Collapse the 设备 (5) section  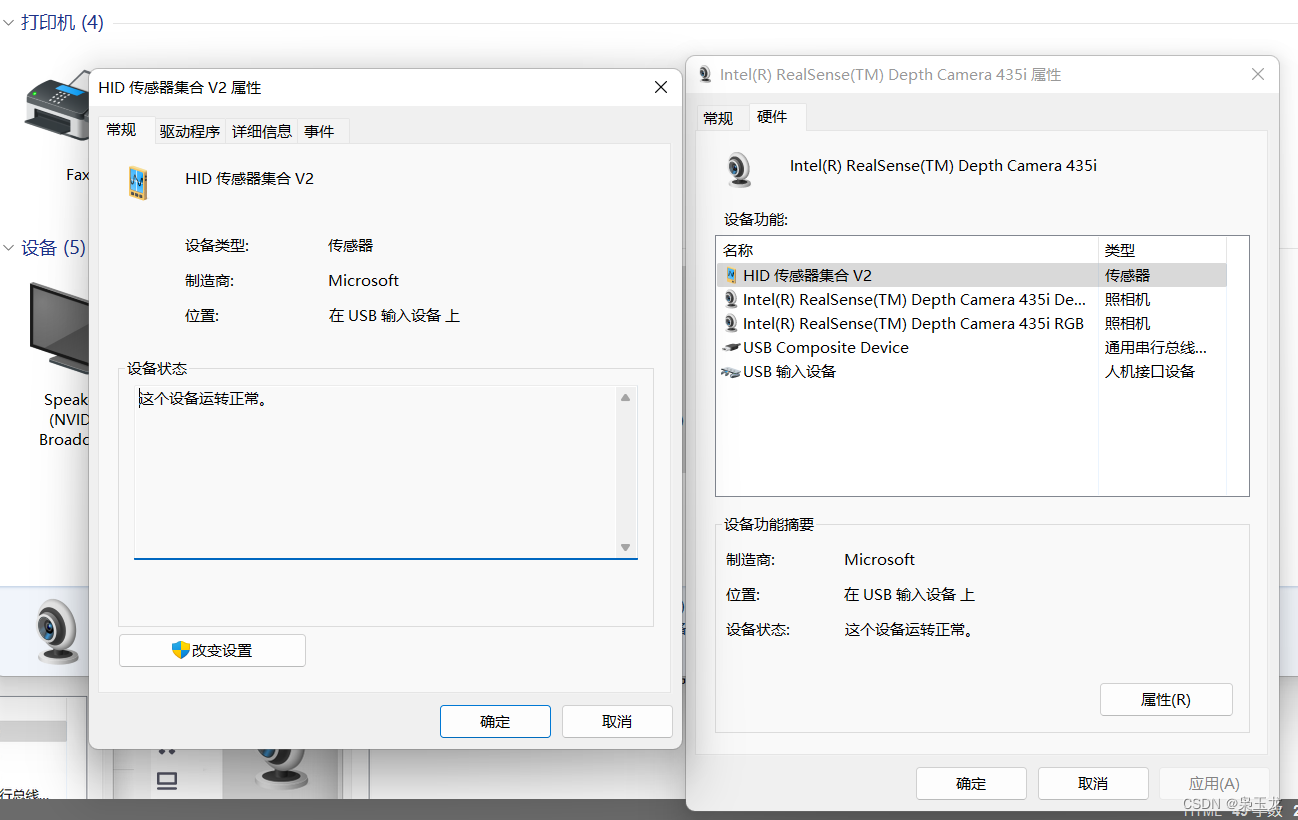(8, 248)
